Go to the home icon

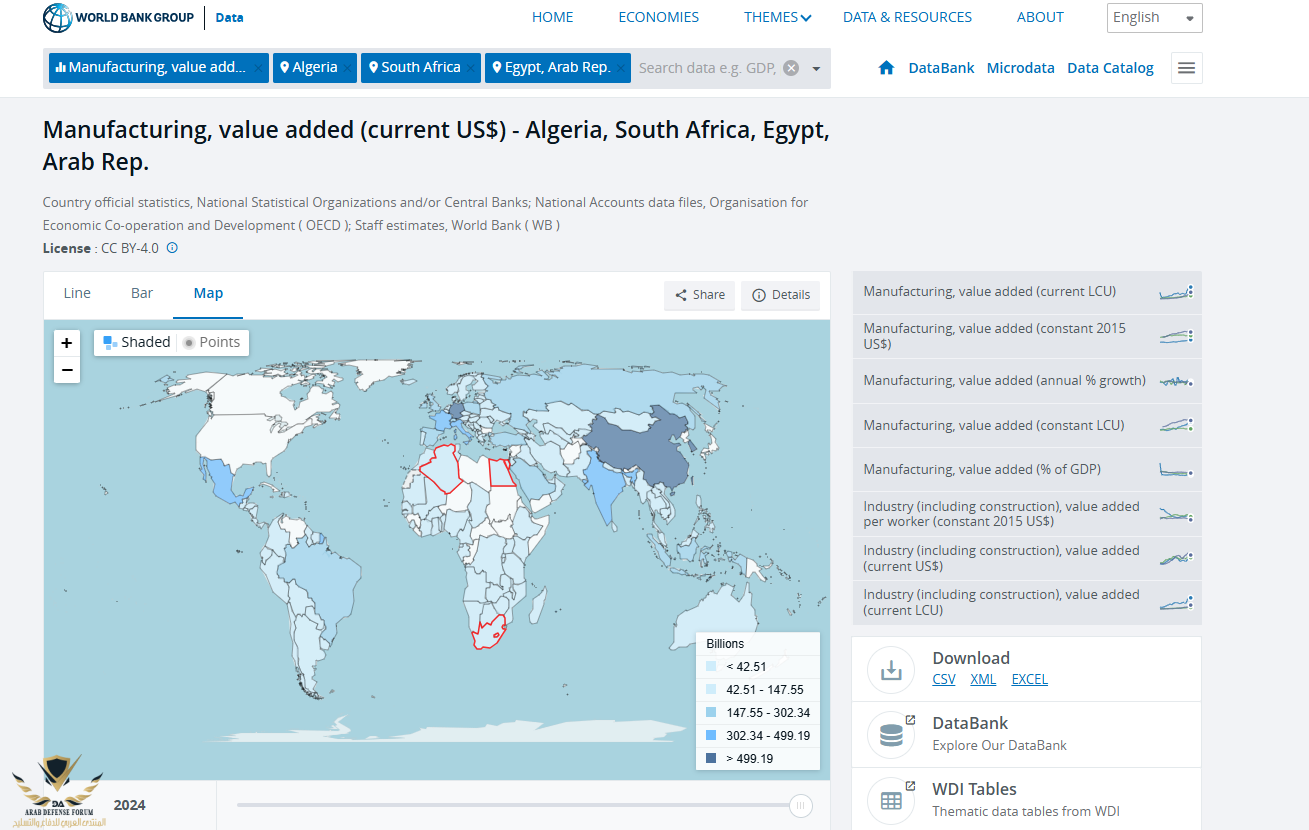click(x=886, y=68)
